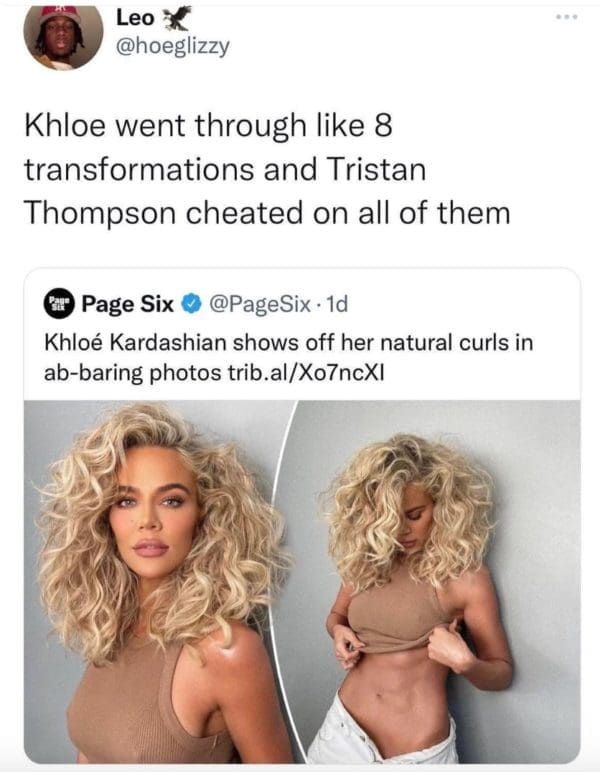Image resolution: width=600 pixels, height=772 pixels.
Task: Click the main tweet text about 8 transformations
Action: (267, 169)
